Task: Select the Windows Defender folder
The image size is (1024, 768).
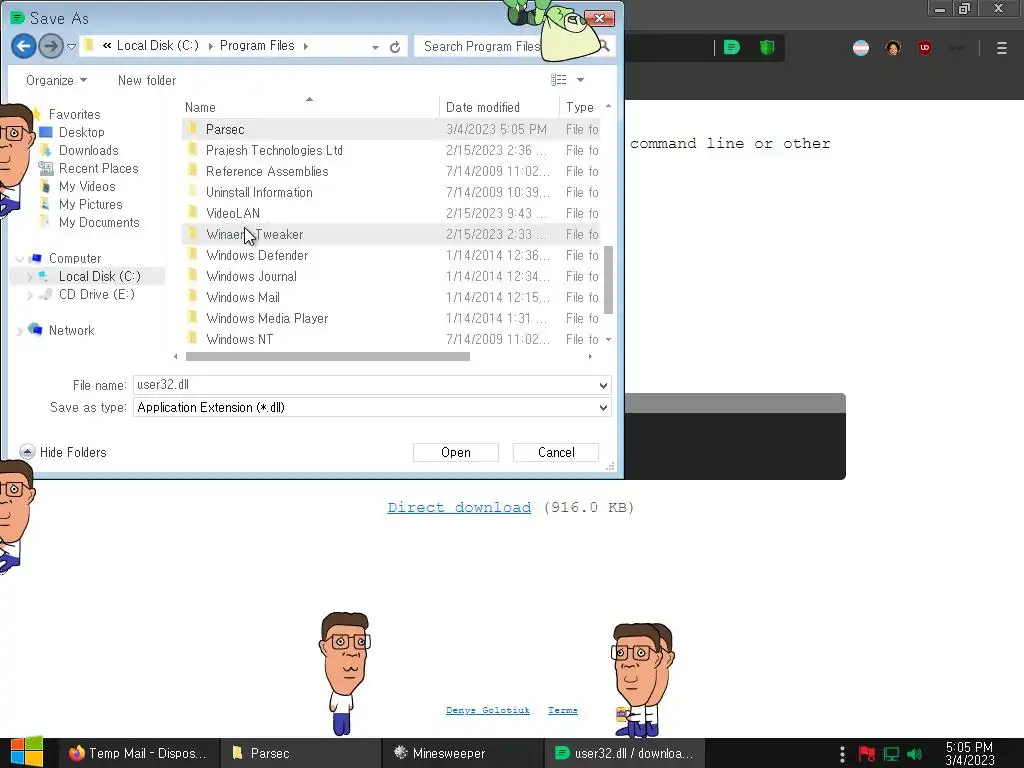Action: coord(257,255)
